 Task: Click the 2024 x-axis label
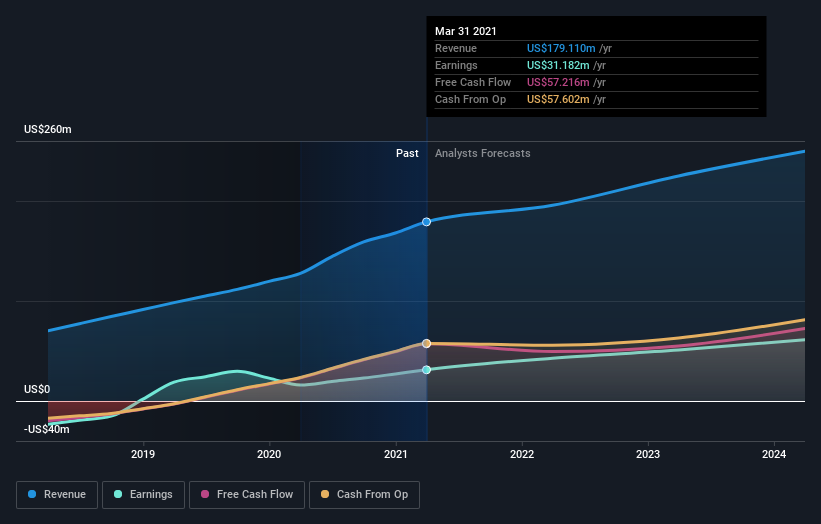pos(774,454)
